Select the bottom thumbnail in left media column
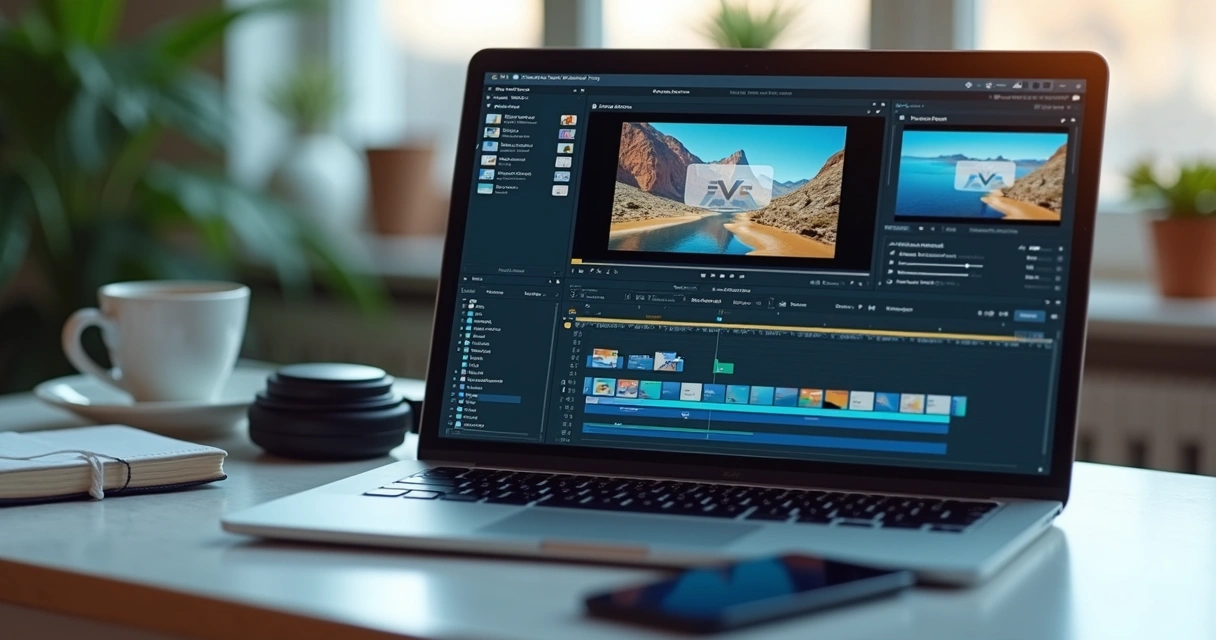 click(485, 188)
